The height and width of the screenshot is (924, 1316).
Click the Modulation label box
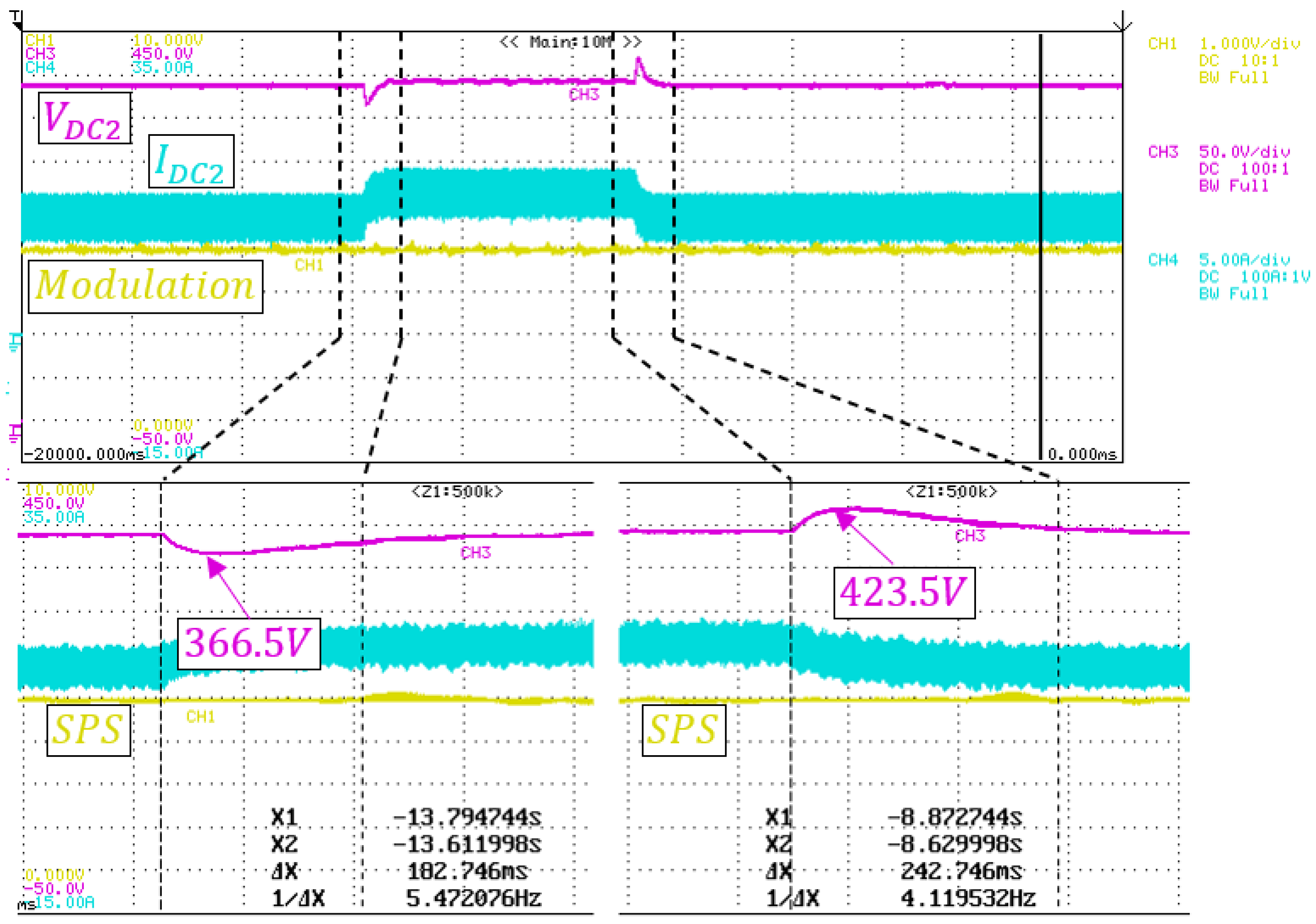tap(146, 287)
